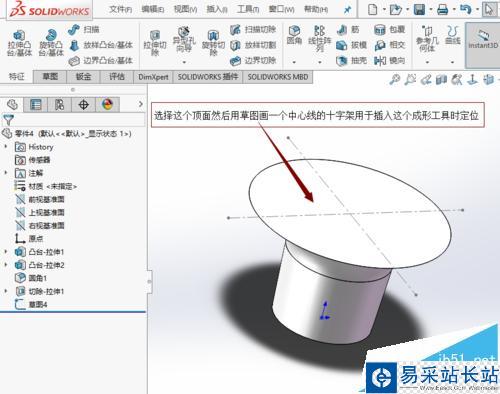Image resolution: width=500 pixels, height=394 pixels.
Task: Open the 文件(F) menu
Action: (x=121, y=10)
